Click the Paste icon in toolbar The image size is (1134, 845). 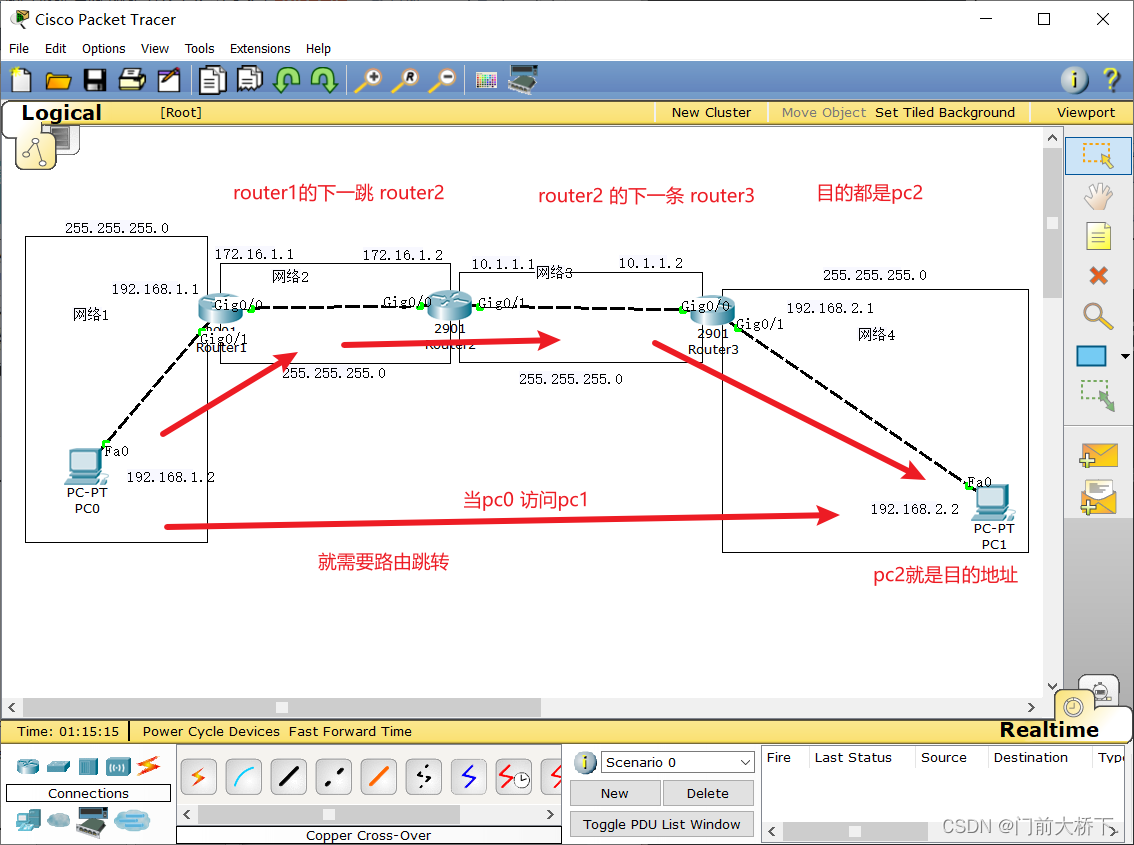click(x=250, y=79)
